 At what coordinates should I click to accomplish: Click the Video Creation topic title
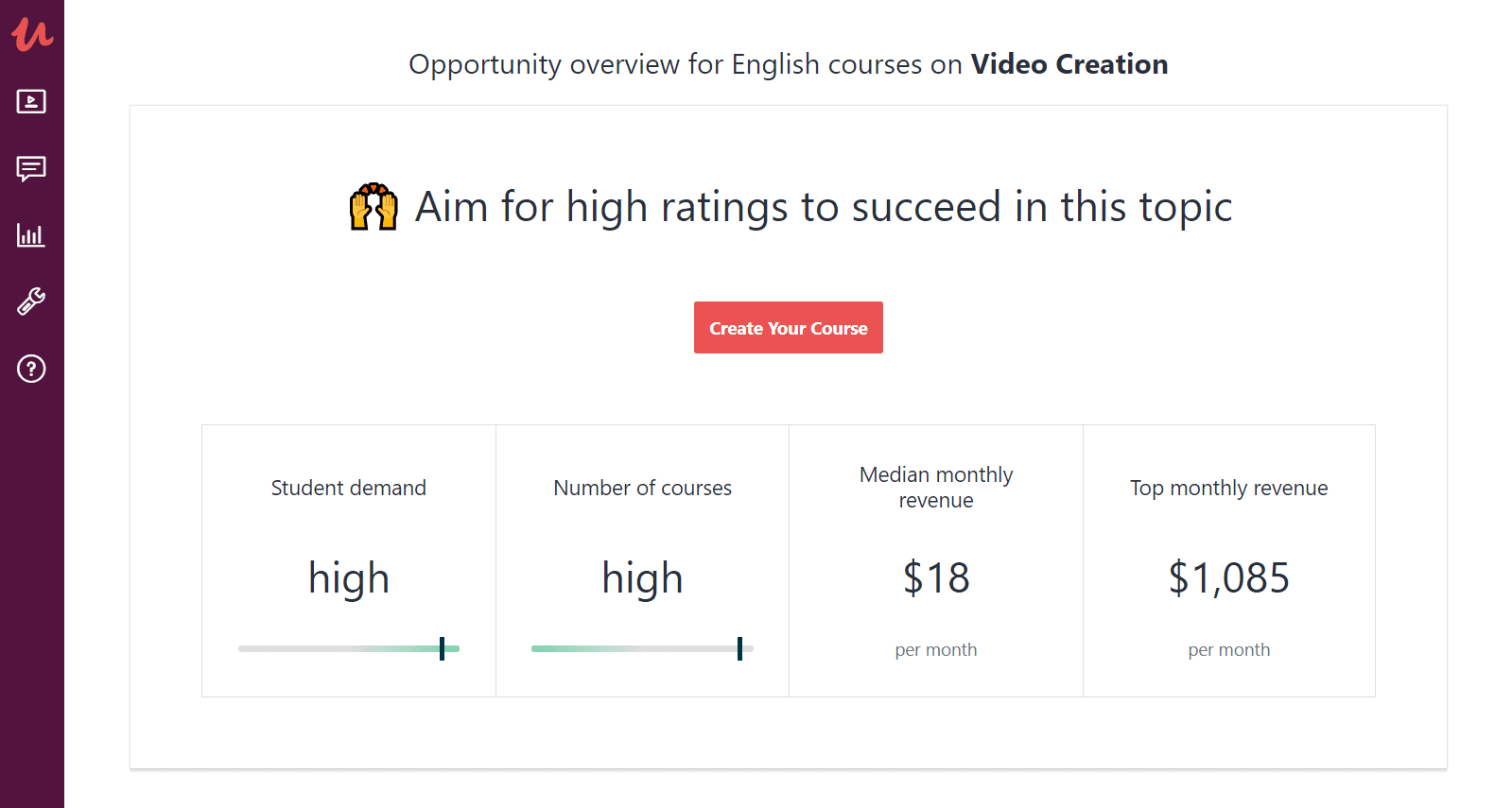(x=1069, y=64)
